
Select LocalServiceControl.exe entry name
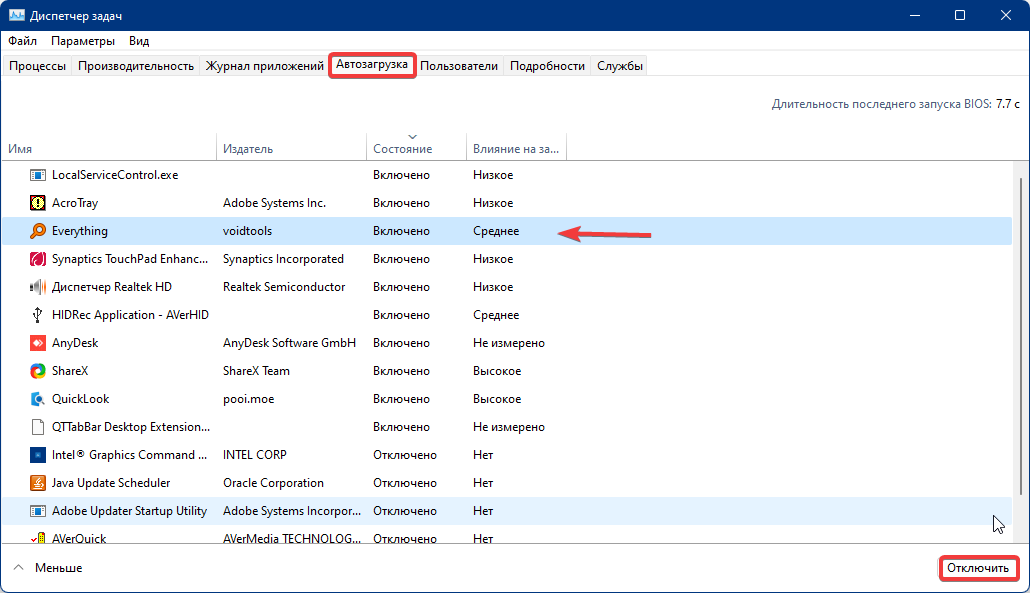115,175
